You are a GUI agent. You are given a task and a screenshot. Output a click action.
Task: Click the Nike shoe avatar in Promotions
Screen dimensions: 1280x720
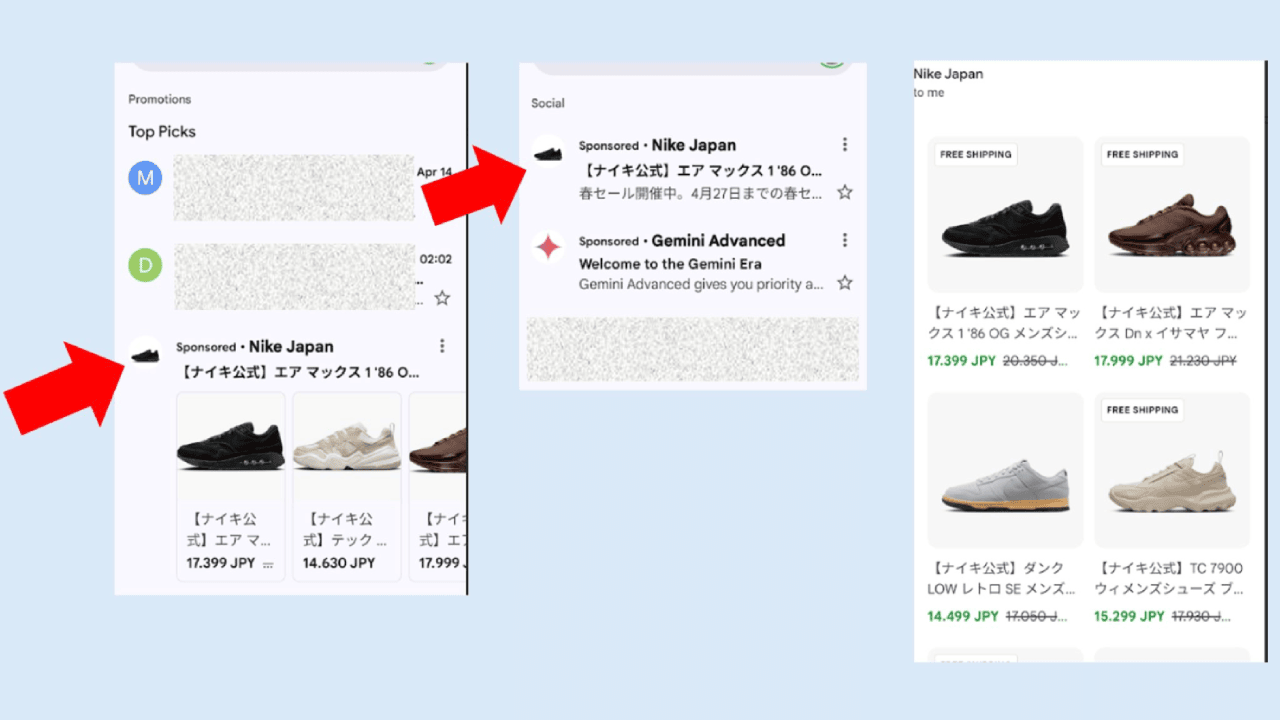[146, 353]
